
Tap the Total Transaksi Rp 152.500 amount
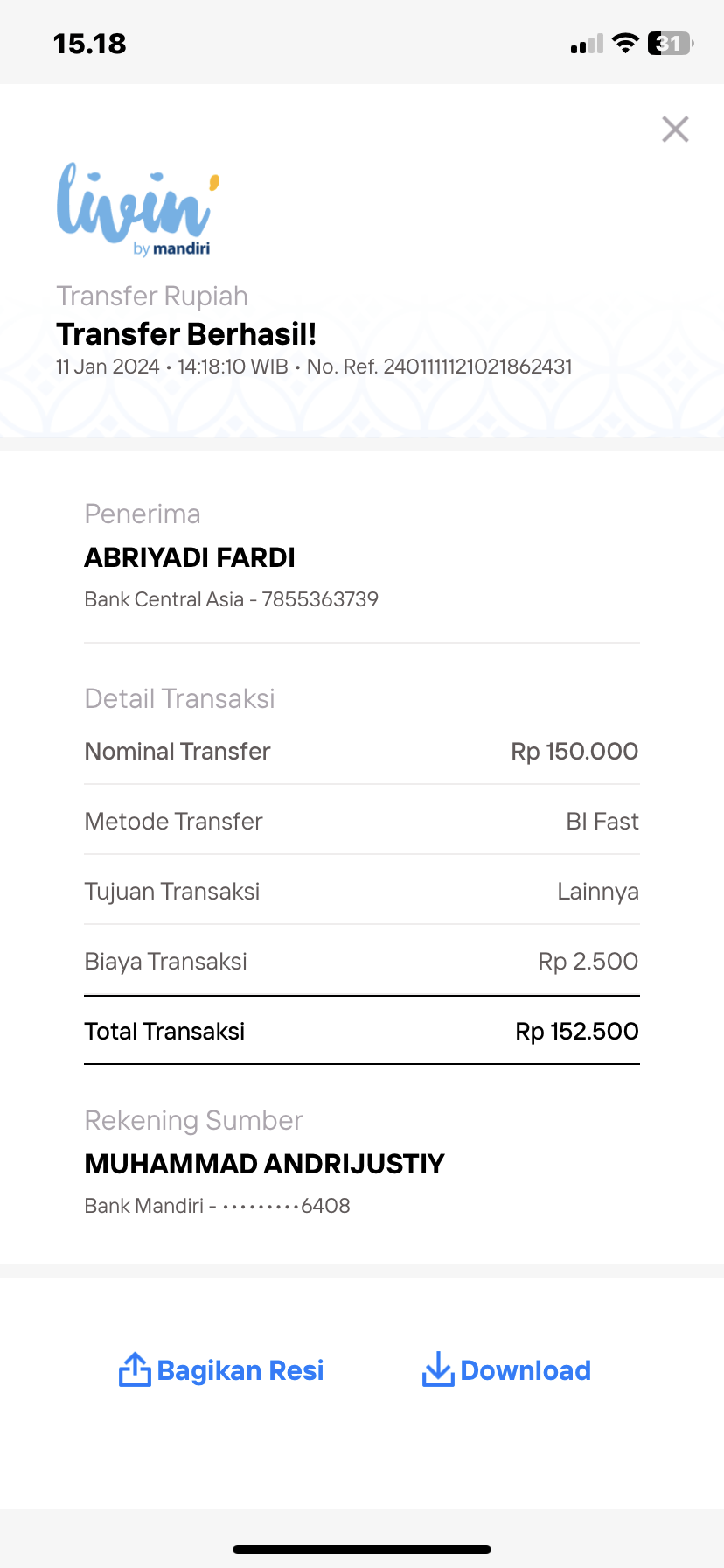coord(577,1031)
